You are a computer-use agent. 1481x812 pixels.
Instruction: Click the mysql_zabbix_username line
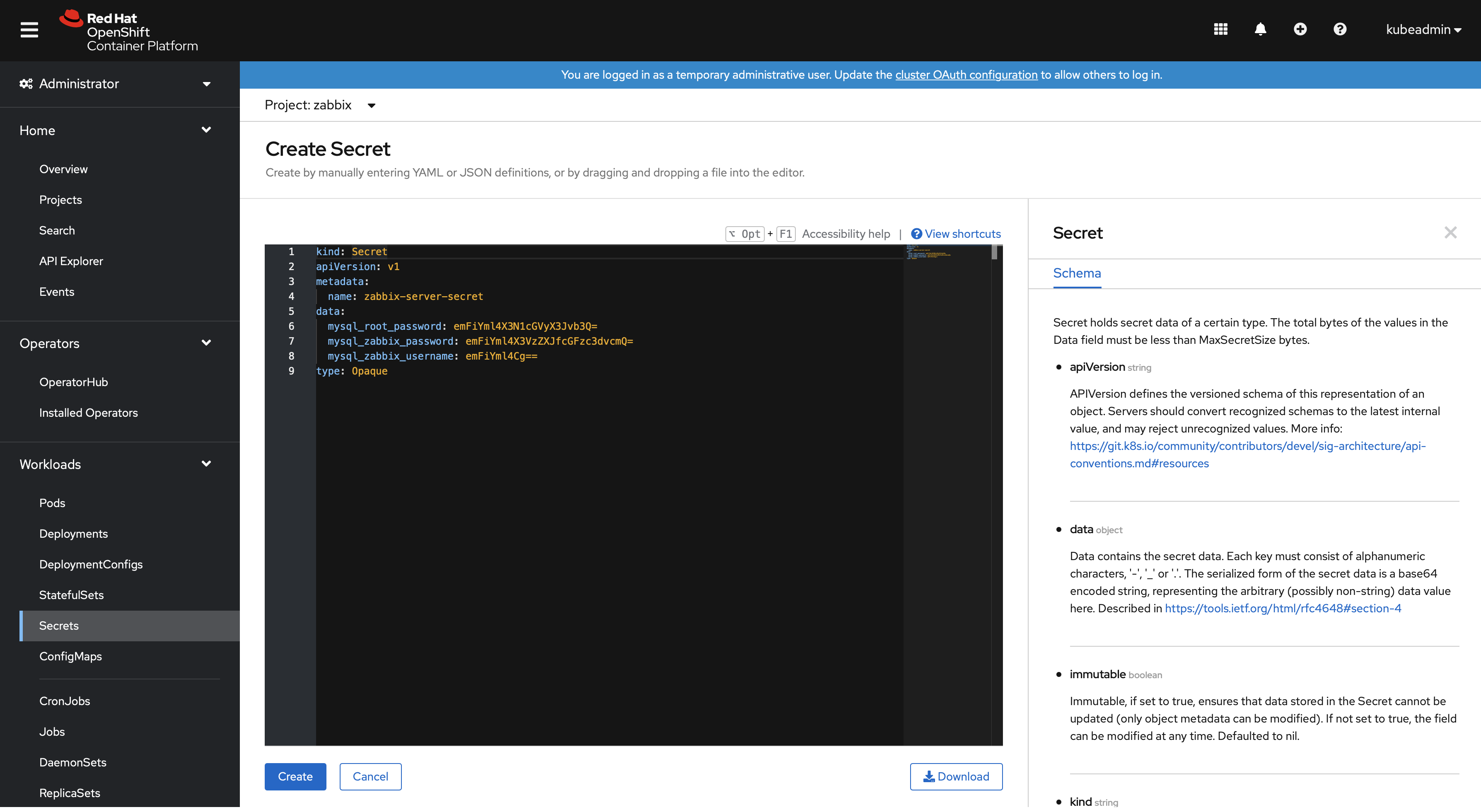pyautogui.click(x=432, y=357)
